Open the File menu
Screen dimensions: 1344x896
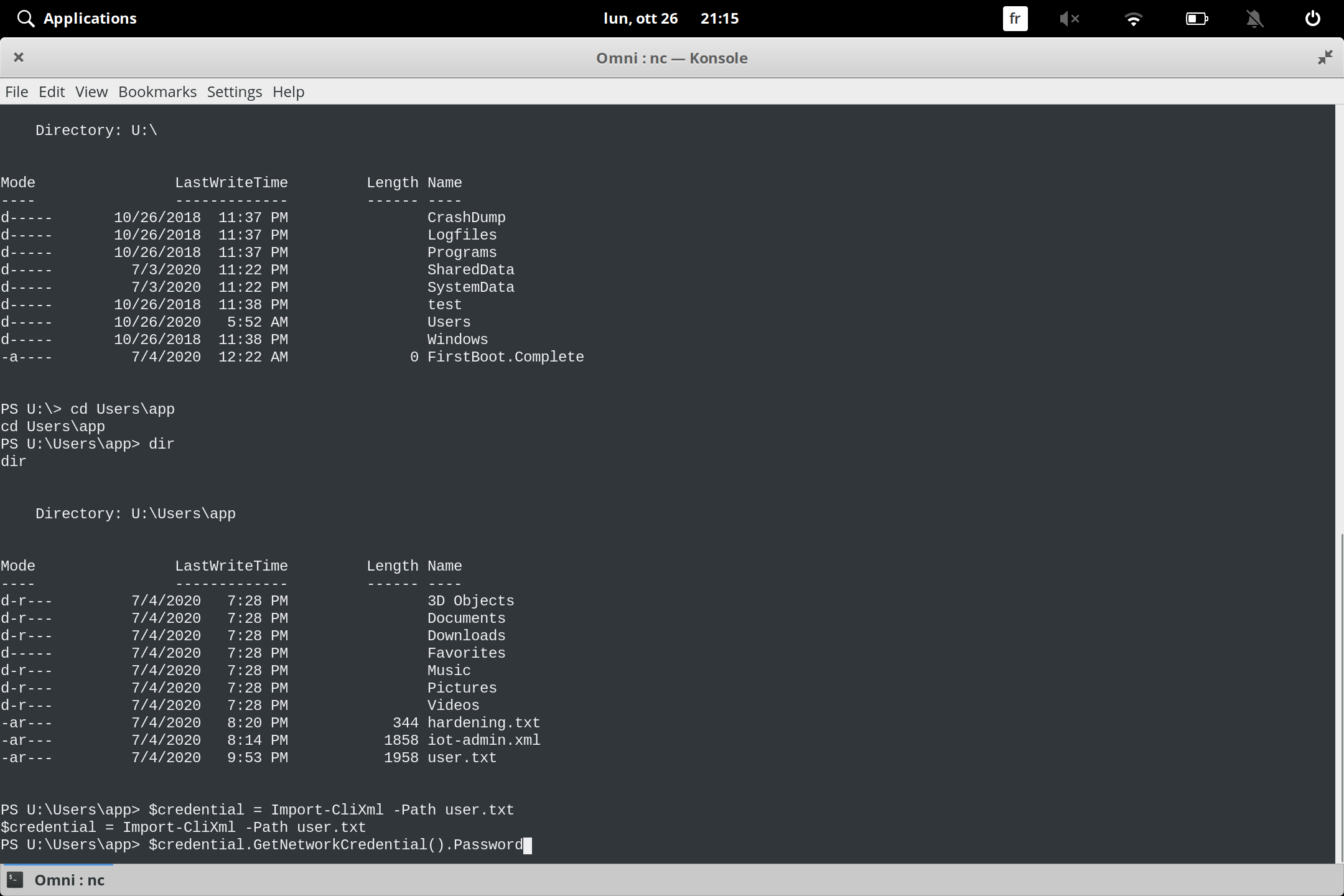(16, 91)
